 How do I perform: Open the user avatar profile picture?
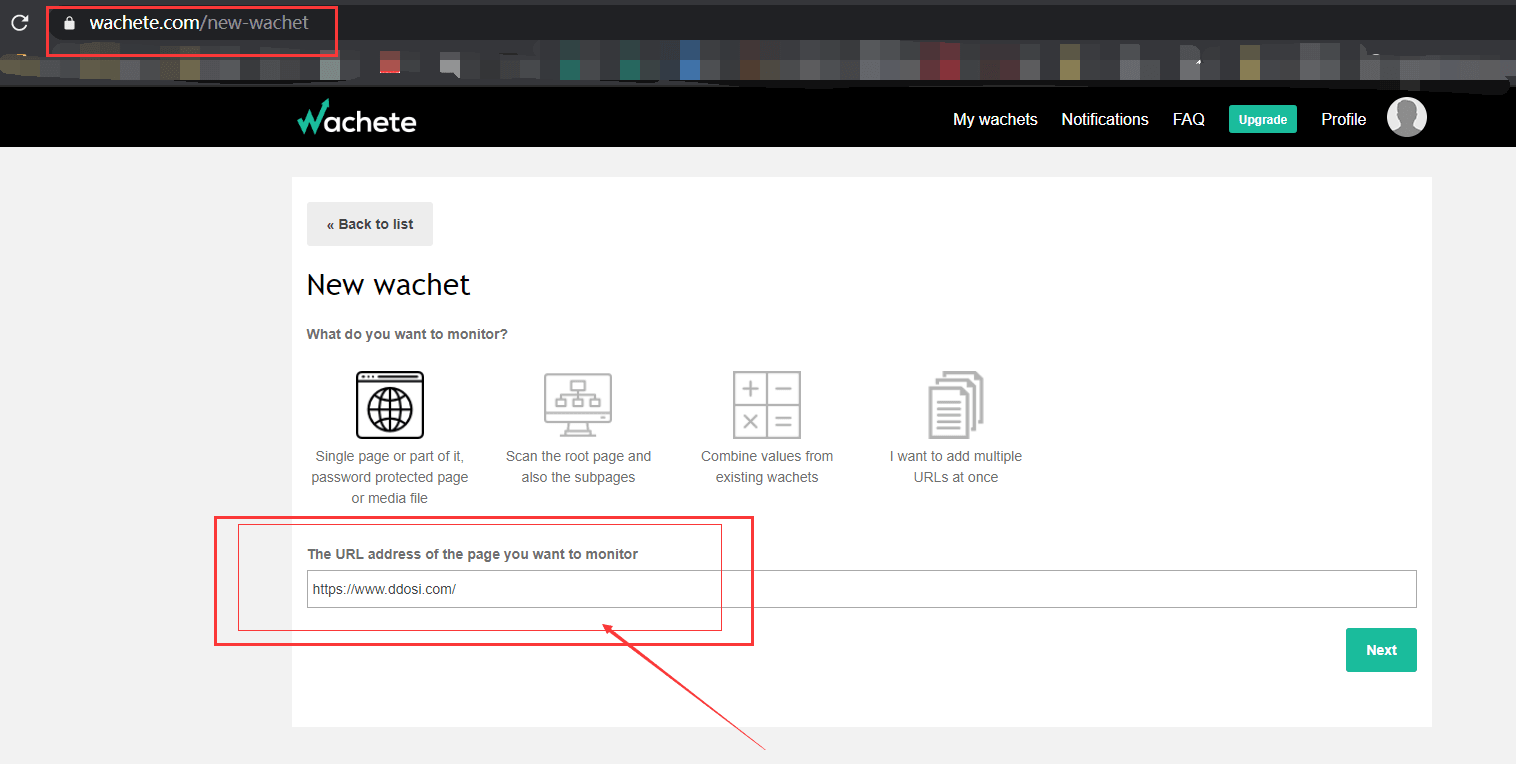(x=1406, y=118)
